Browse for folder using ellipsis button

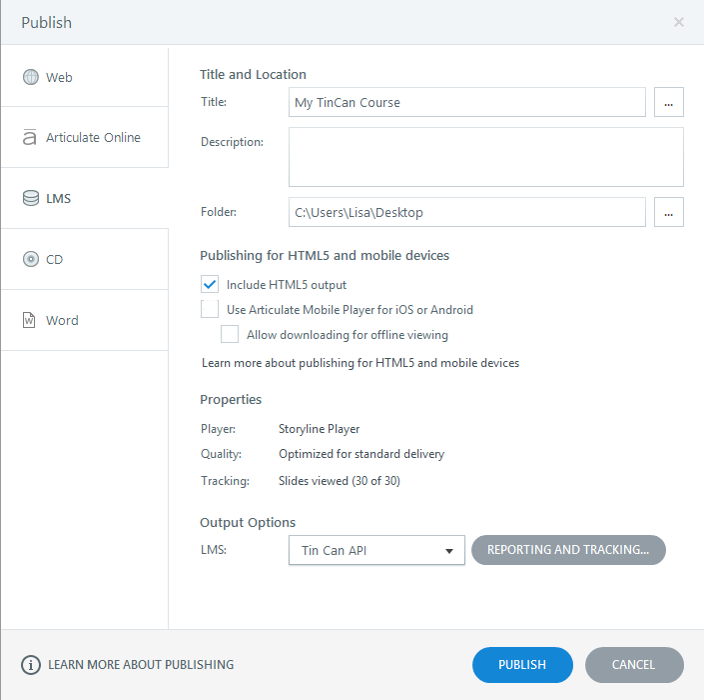click(669, 212)
